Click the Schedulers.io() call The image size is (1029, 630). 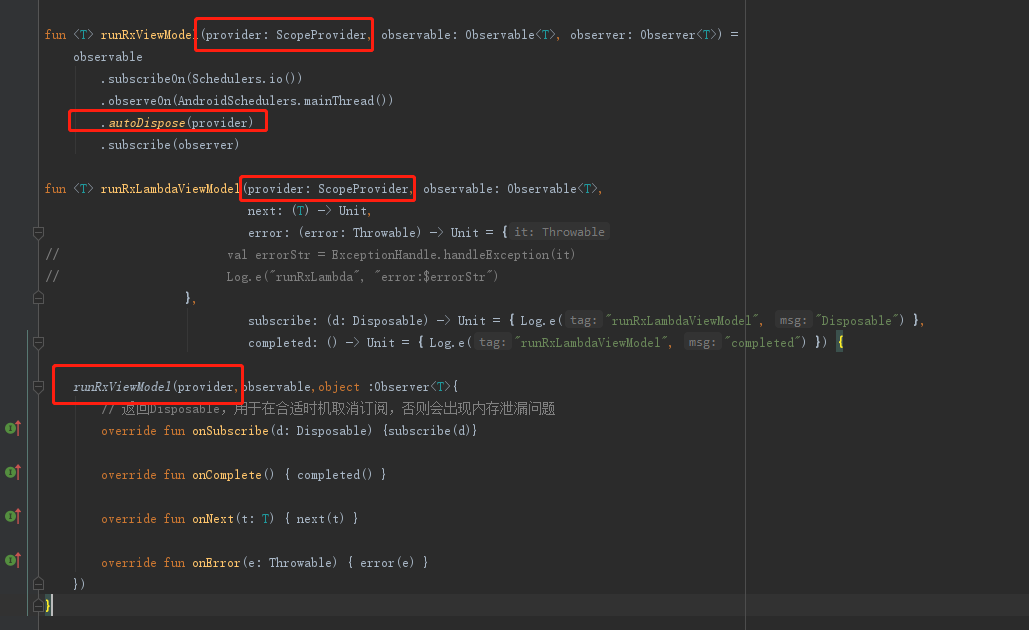245,79
